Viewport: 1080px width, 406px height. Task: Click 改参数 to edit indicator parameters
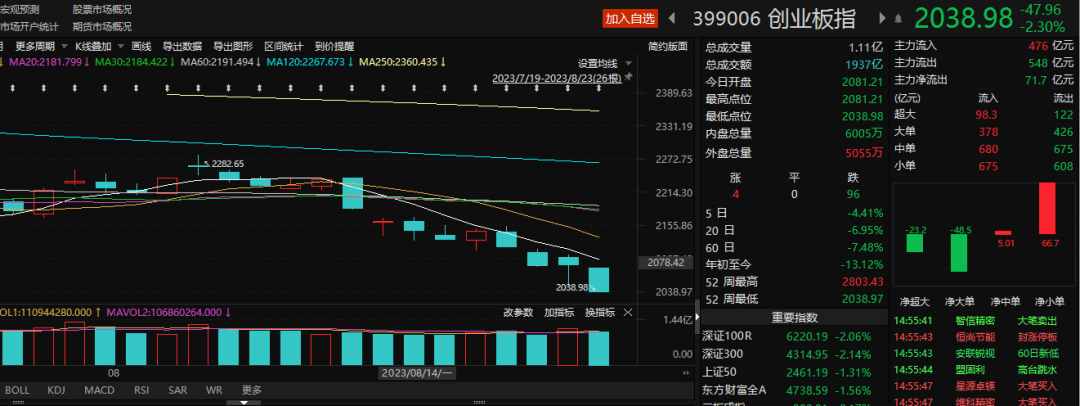(x=518, y=312)
